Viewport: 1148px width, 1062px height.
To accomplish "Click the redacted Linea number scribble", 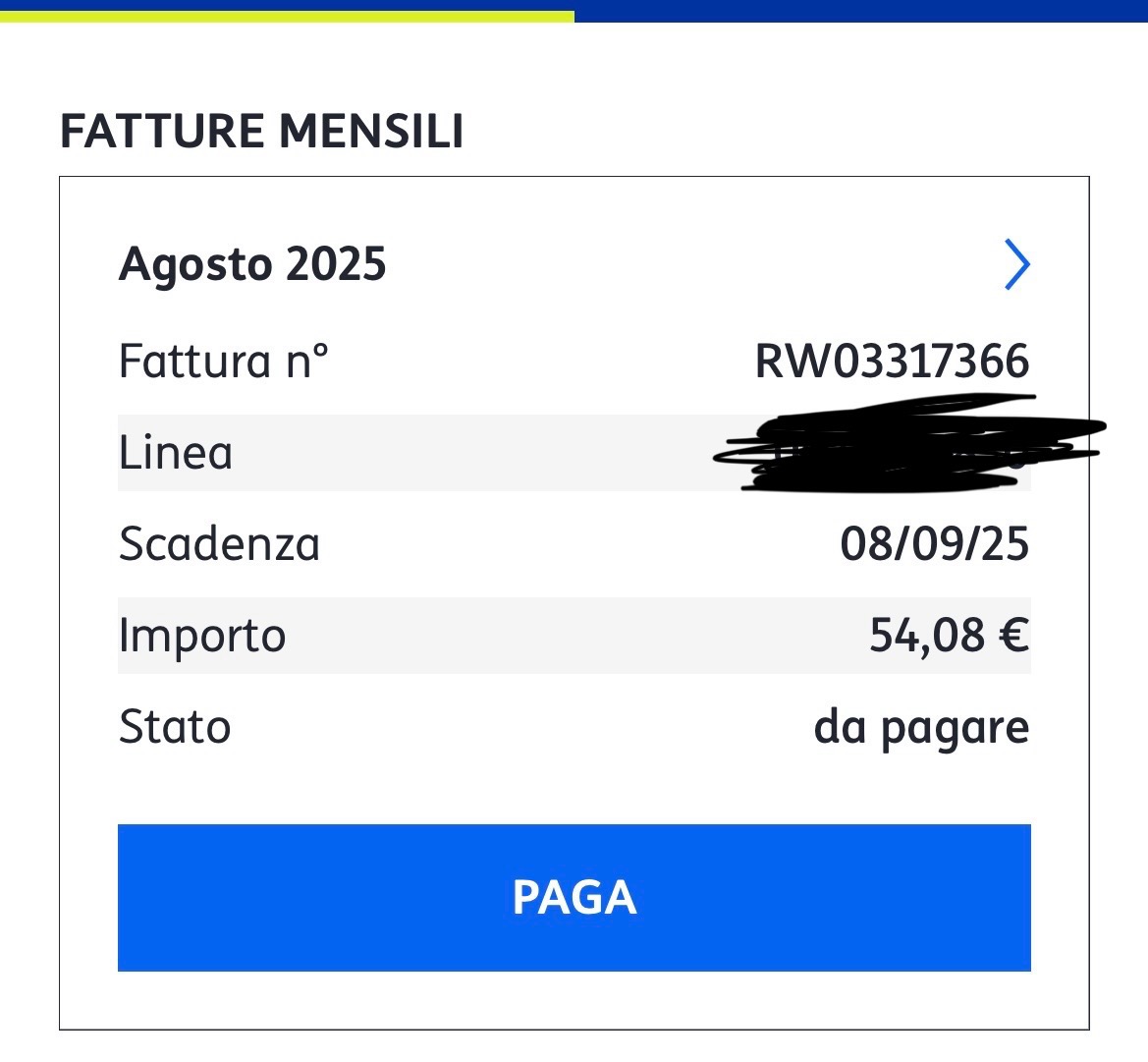I will [909, 444].
